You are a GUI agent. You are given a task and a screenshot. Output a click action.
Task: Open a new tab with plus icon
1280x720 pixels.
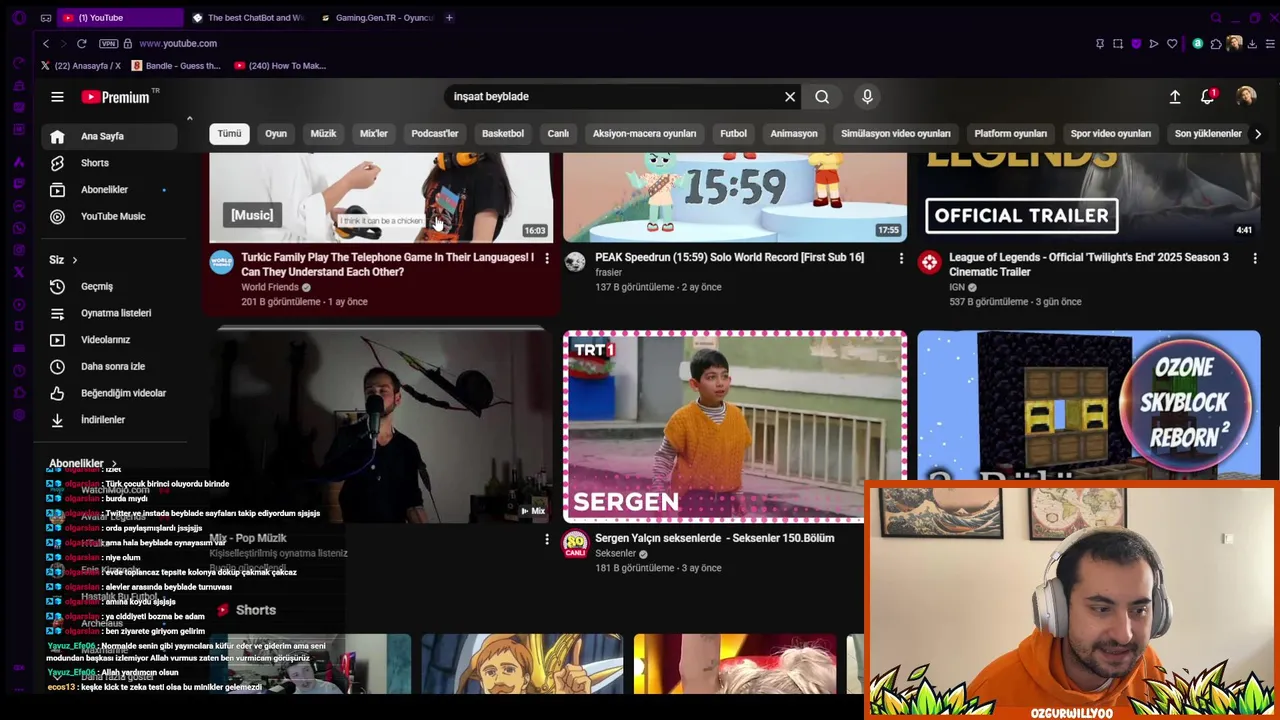tap(449, 17)
